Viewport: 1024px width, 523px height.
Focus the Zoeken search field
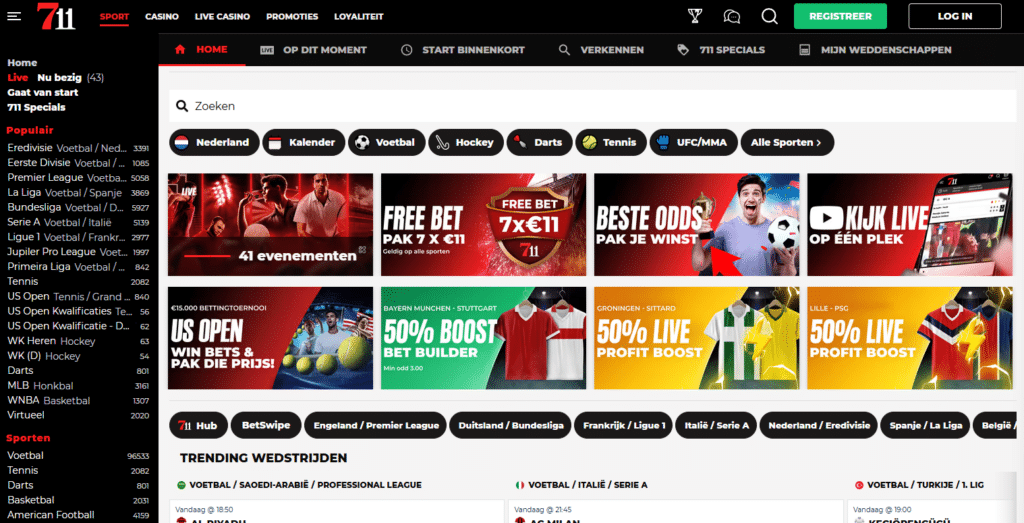(591, 106)
